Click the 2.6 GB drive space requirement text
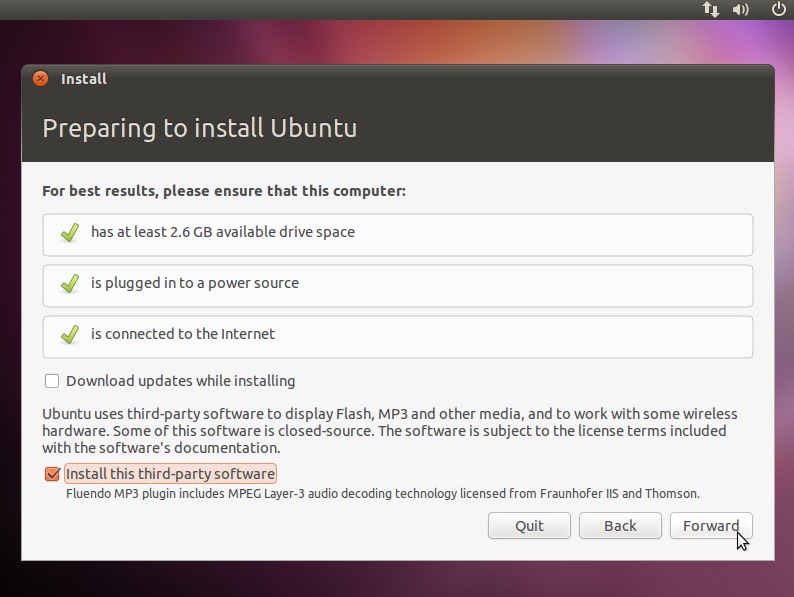The width and height of the screenshot is (794, 597). pos(222,232)
